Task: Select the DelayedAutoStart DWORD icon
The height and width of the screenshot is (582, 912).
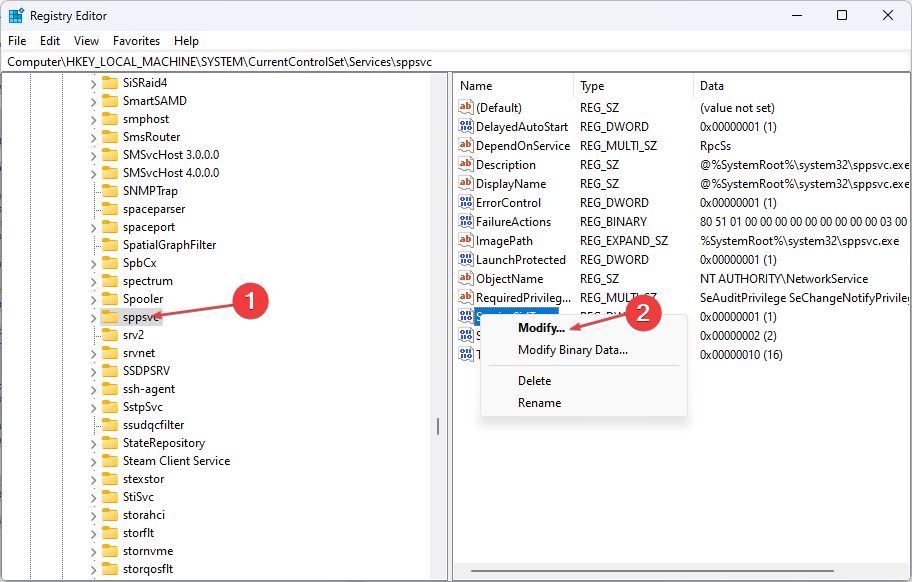Action: tap(466, 126)
